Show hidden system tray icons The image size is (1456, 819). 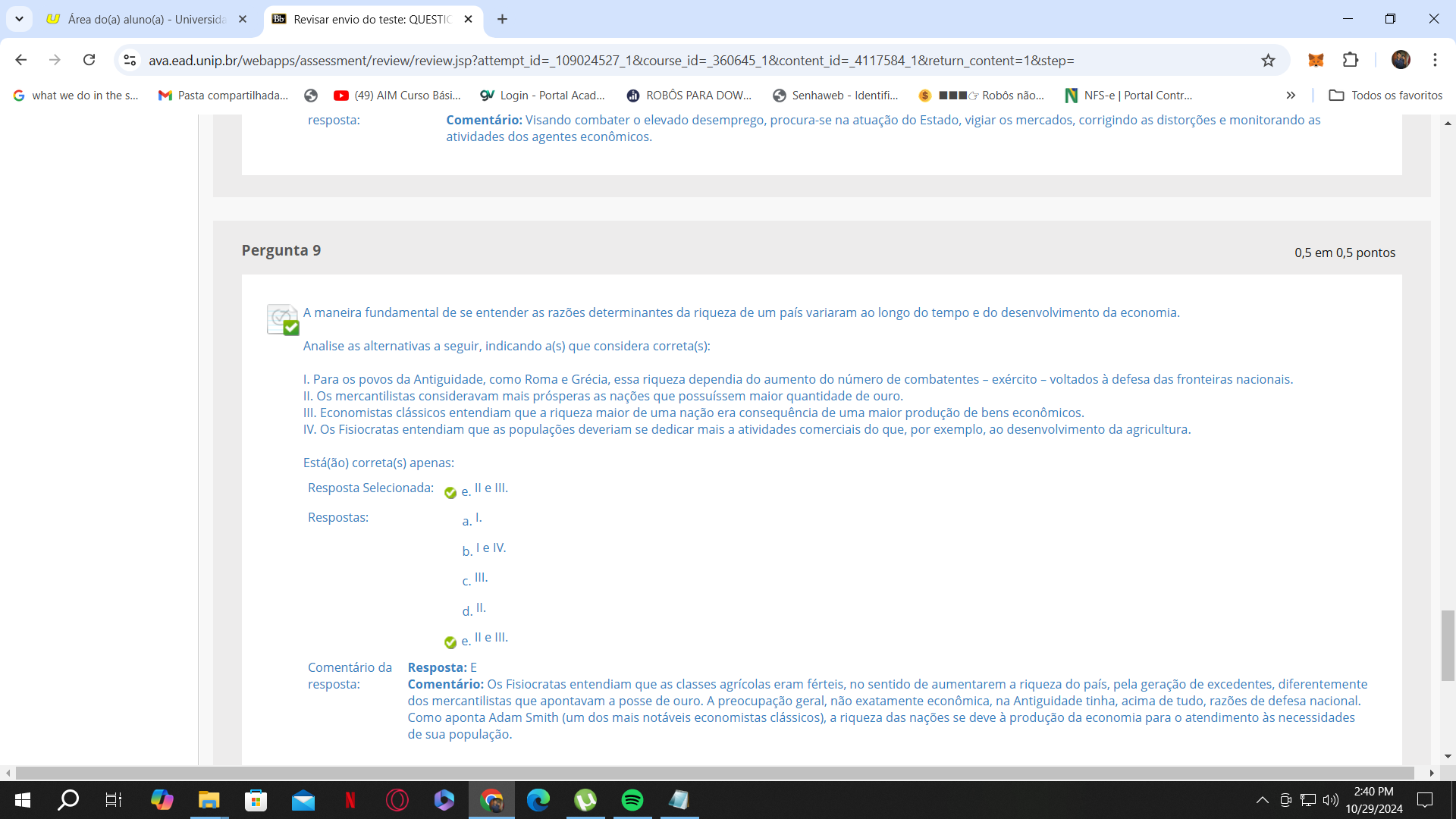(x=1262, y=799)
